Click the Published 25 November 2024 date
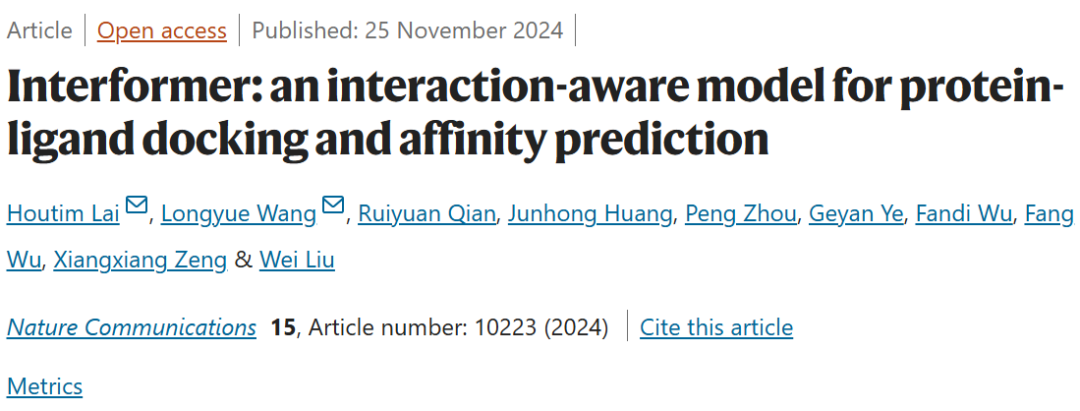 [408, 31]
